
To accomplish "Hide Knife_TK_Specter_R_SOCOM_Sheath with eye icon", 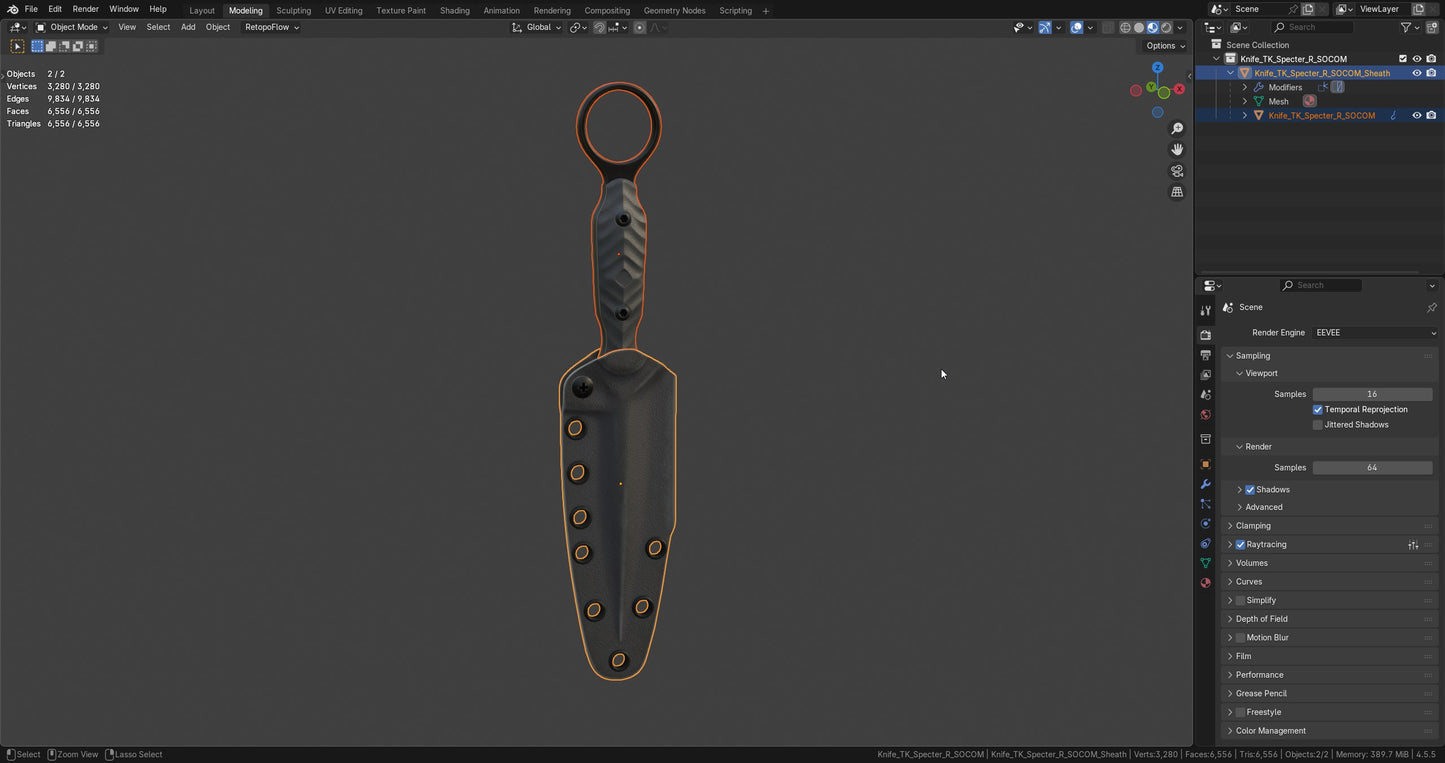I will 1416,73.
